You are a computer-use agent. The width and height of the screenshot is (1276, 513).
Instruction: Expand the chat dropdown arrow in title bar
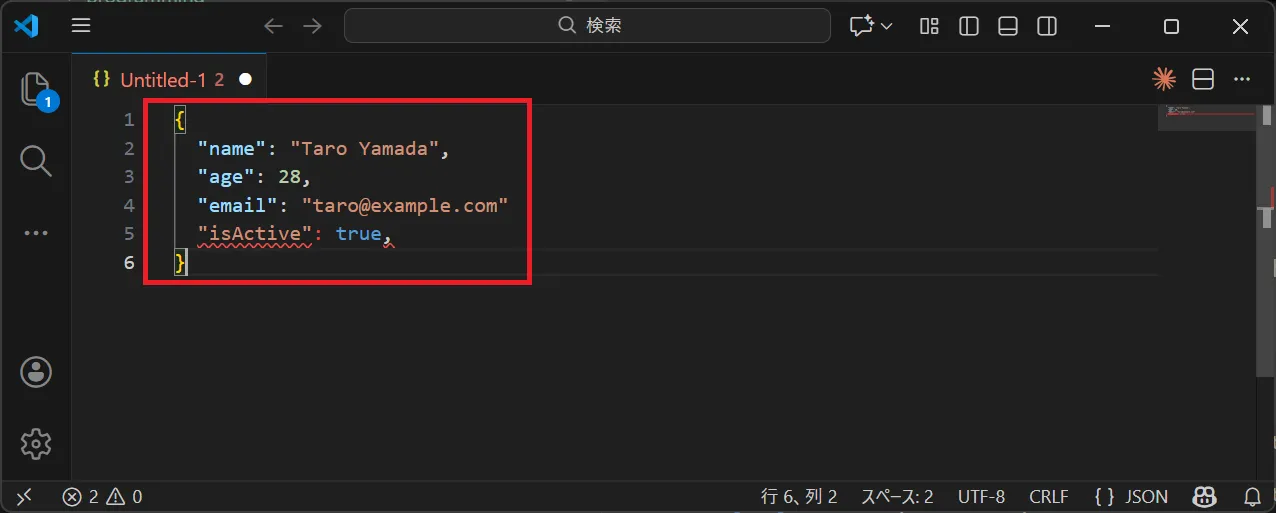(x=886, y=26)
